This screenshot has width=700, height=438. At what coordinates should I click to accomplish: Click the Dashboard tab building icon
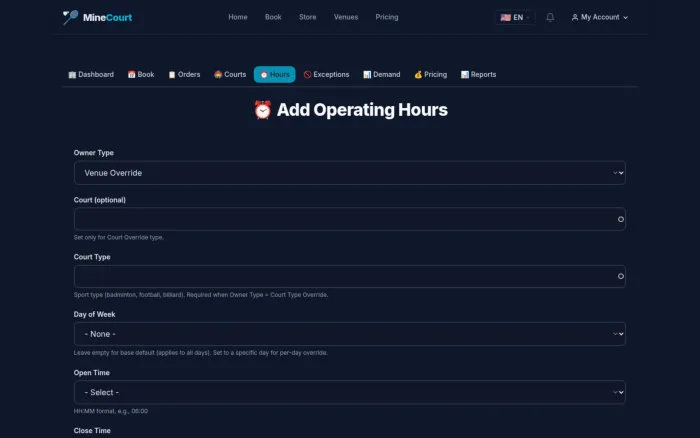click(x=72, y=75)
